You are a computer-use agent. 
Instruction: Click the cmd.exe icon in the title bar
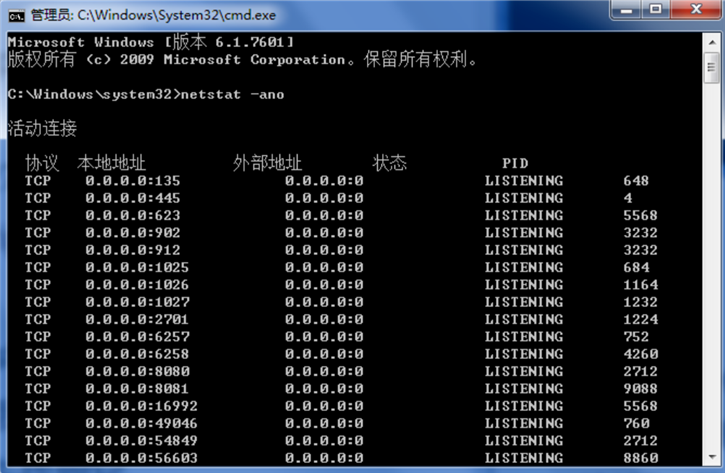click(16, 15)
